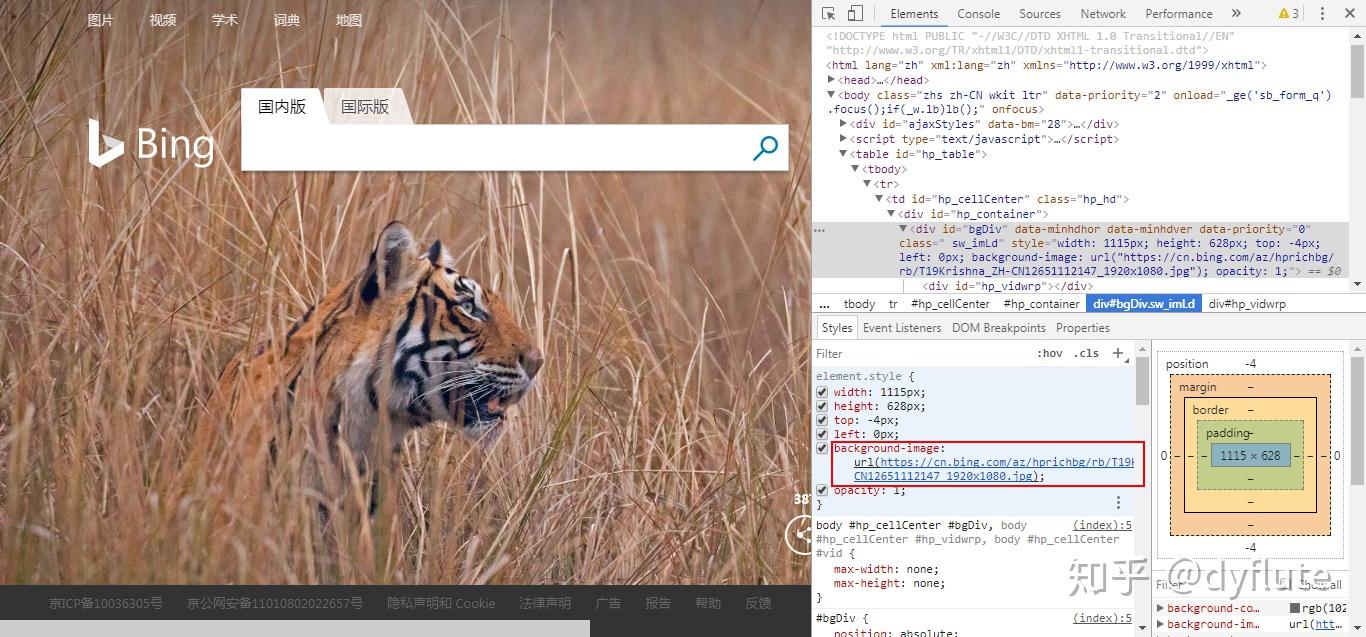Open the Performance tab
This screenshot has width=1366, height=637.
pyautogui.click(x=1179, y=14)
